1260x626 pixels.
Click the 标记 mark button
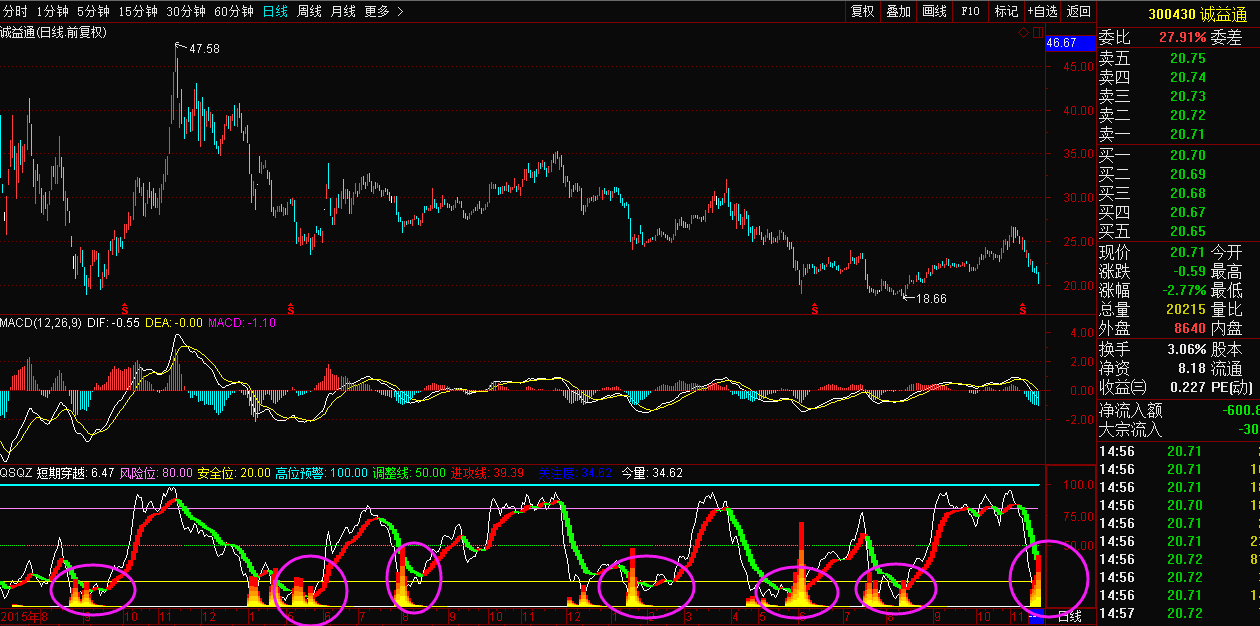tap(1006, 11)
